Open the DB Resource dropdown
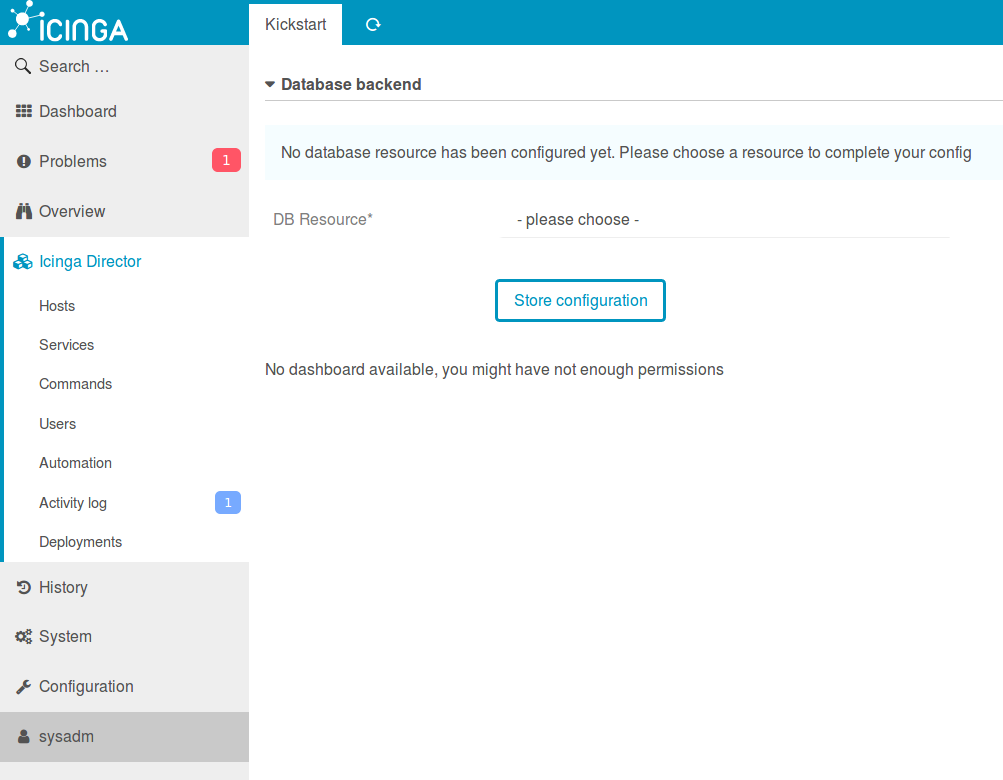1003x780 pixels. pyautogui.click(x=725, y=219)
